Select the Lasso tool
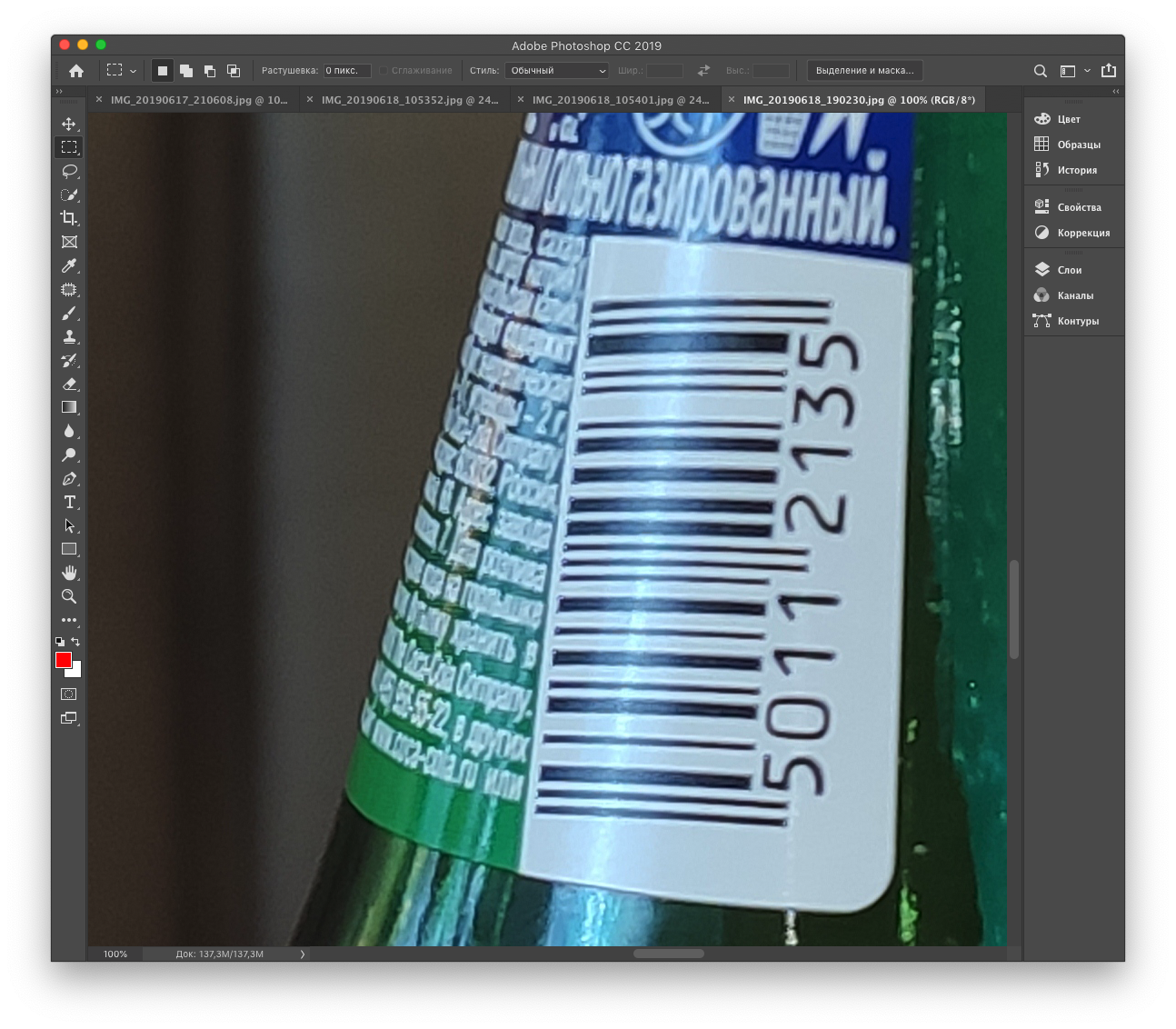The width and height of the screenshot is (1176, 1029). click(x=69, y=171)
